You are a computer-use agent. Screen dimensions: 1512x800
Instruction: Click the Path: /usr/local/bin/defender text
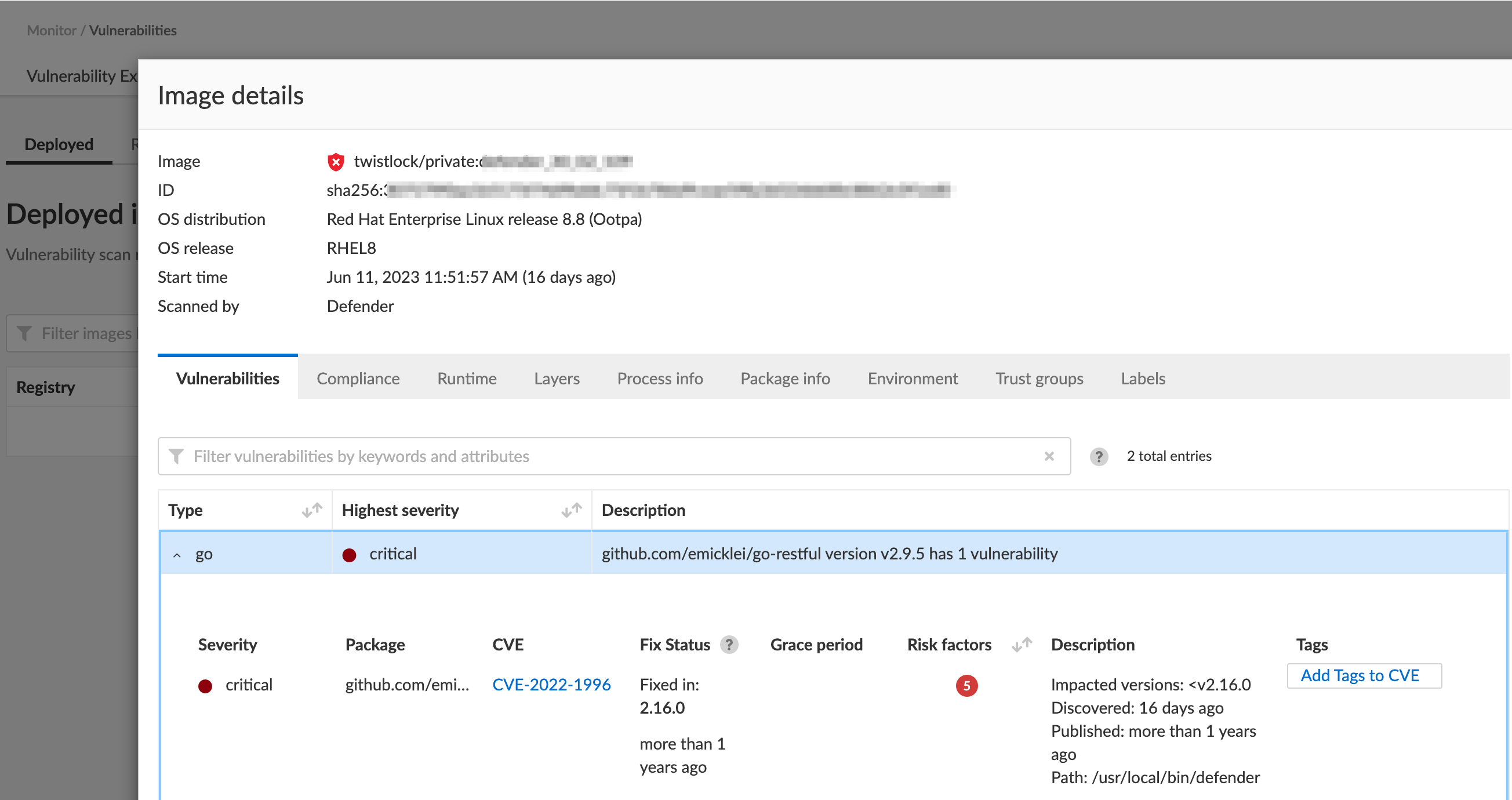(1155, 777)
